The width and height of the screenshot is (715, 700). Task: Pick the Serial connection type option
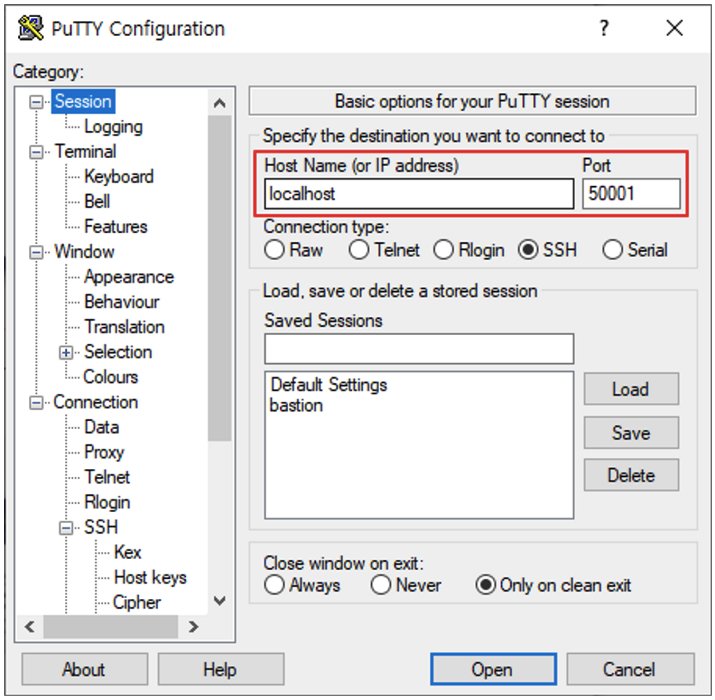[x=613, y=250]
